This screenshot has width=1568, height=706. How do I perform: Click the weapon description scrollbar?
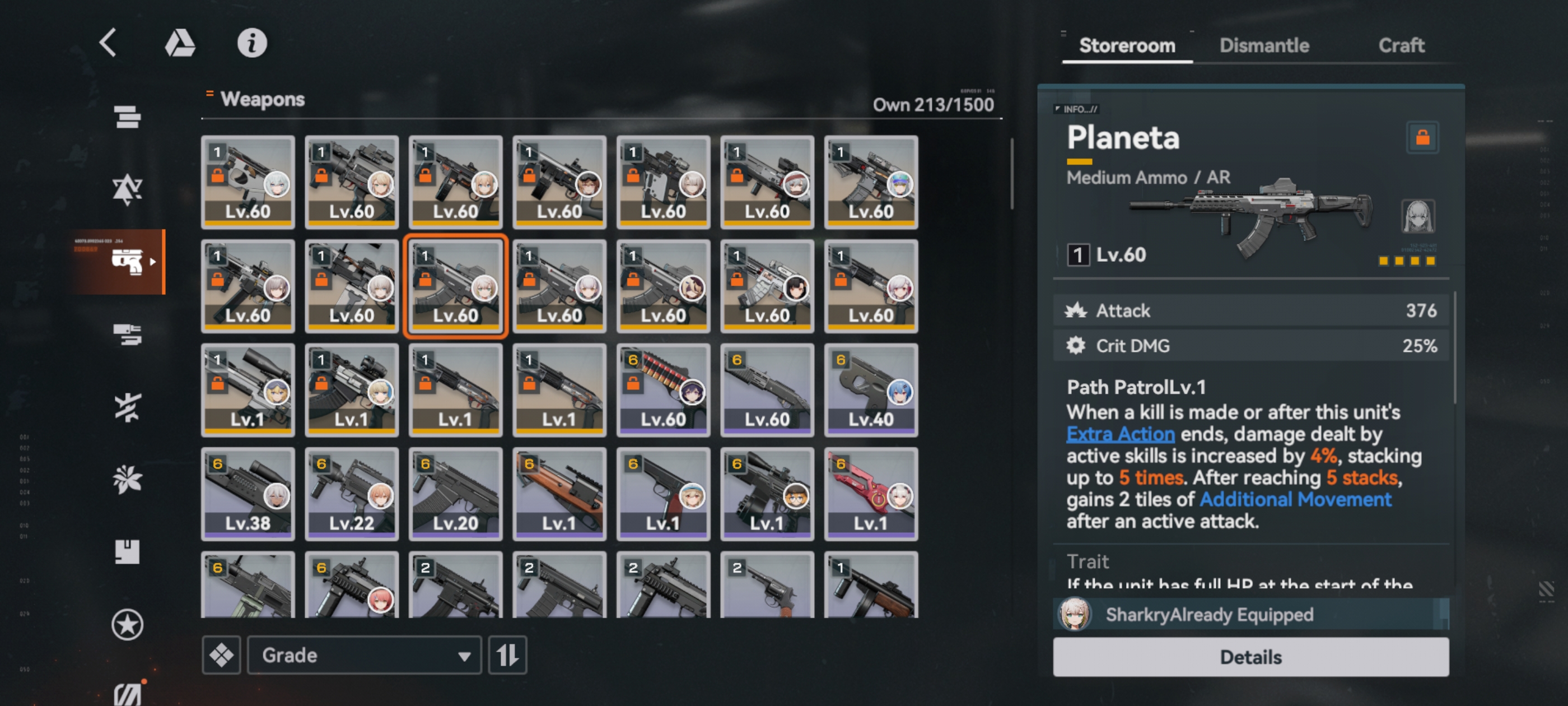(1454, 347)
